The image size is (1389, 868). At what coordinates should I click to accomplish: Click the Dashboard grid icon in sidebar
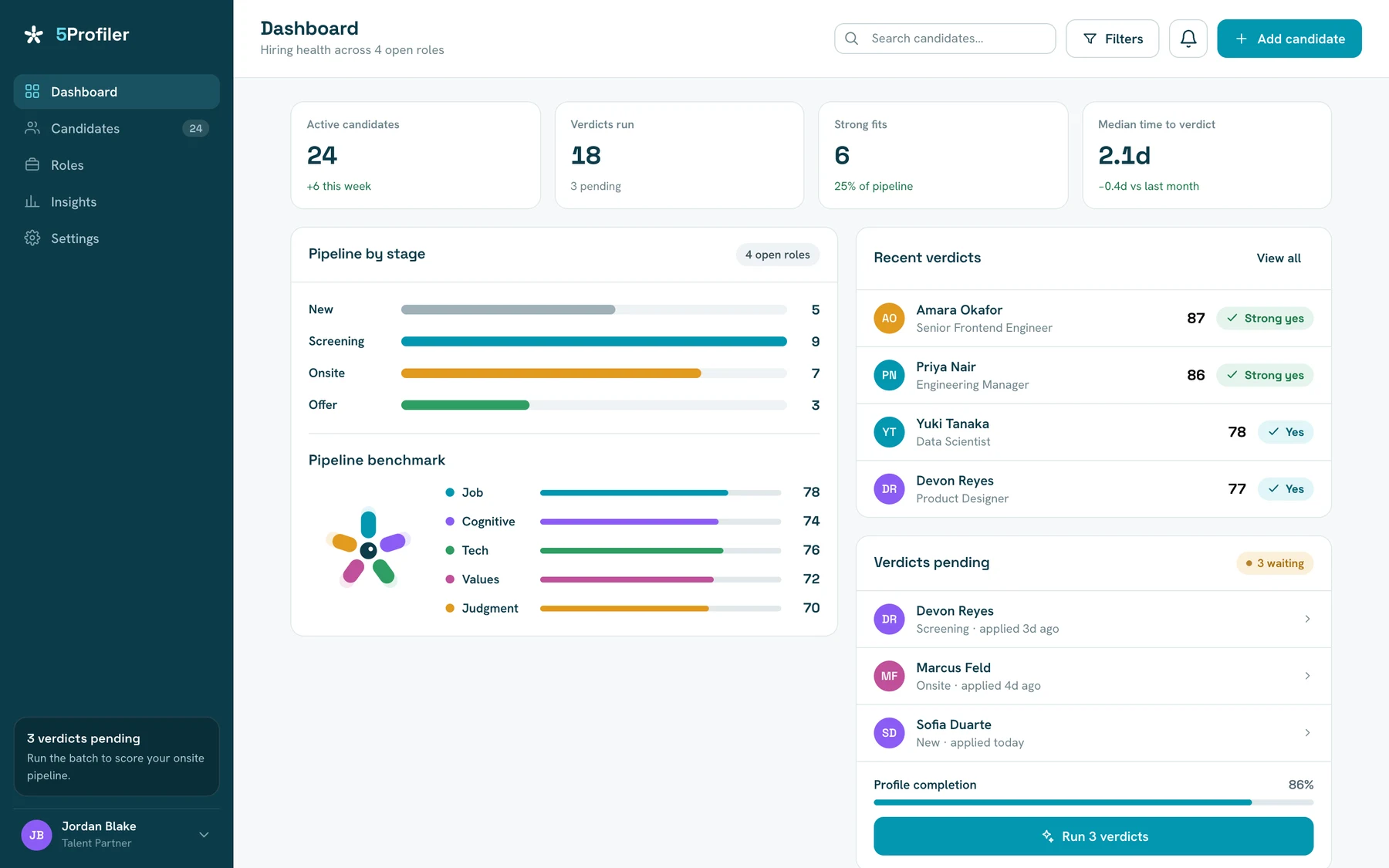coord(32,92)
